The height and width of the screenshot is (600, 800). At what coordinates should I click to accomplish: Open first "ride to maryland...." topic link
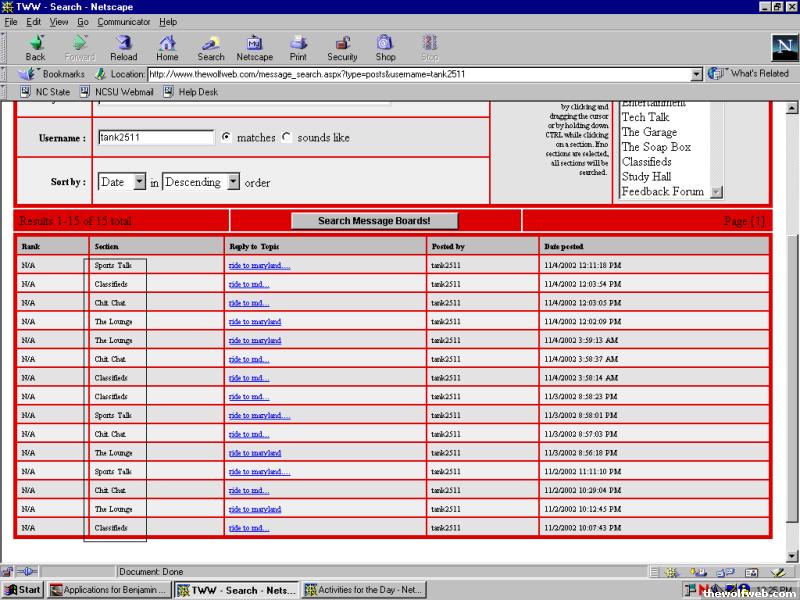point(259,266)
